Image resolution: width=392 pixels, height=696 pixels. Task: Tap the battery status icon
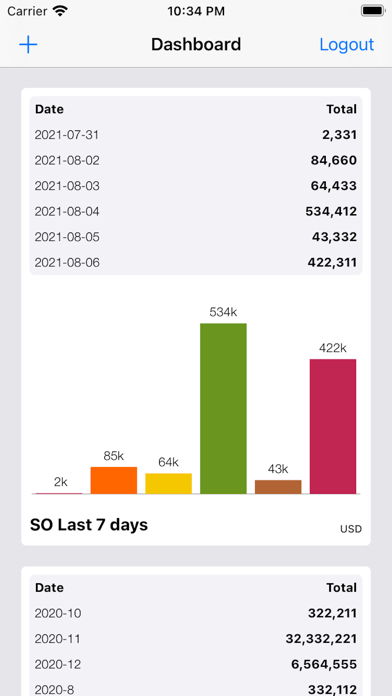[372, 11]
